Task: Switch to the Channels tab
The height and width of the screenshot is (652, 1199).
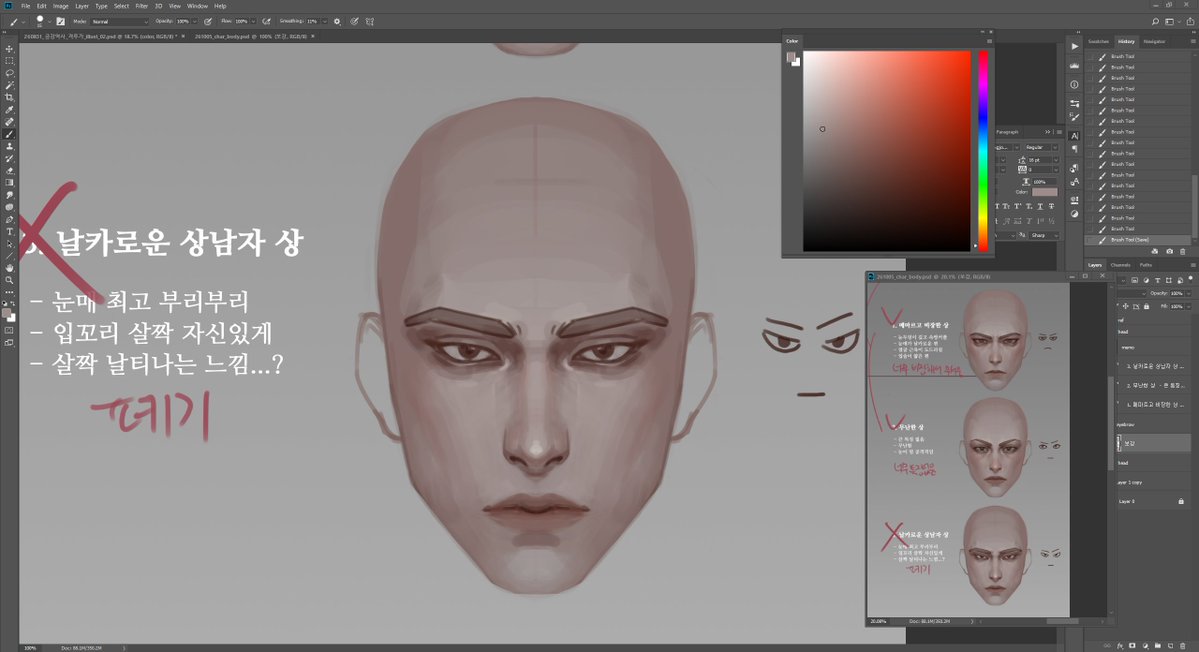Action: click(1120, 265)
